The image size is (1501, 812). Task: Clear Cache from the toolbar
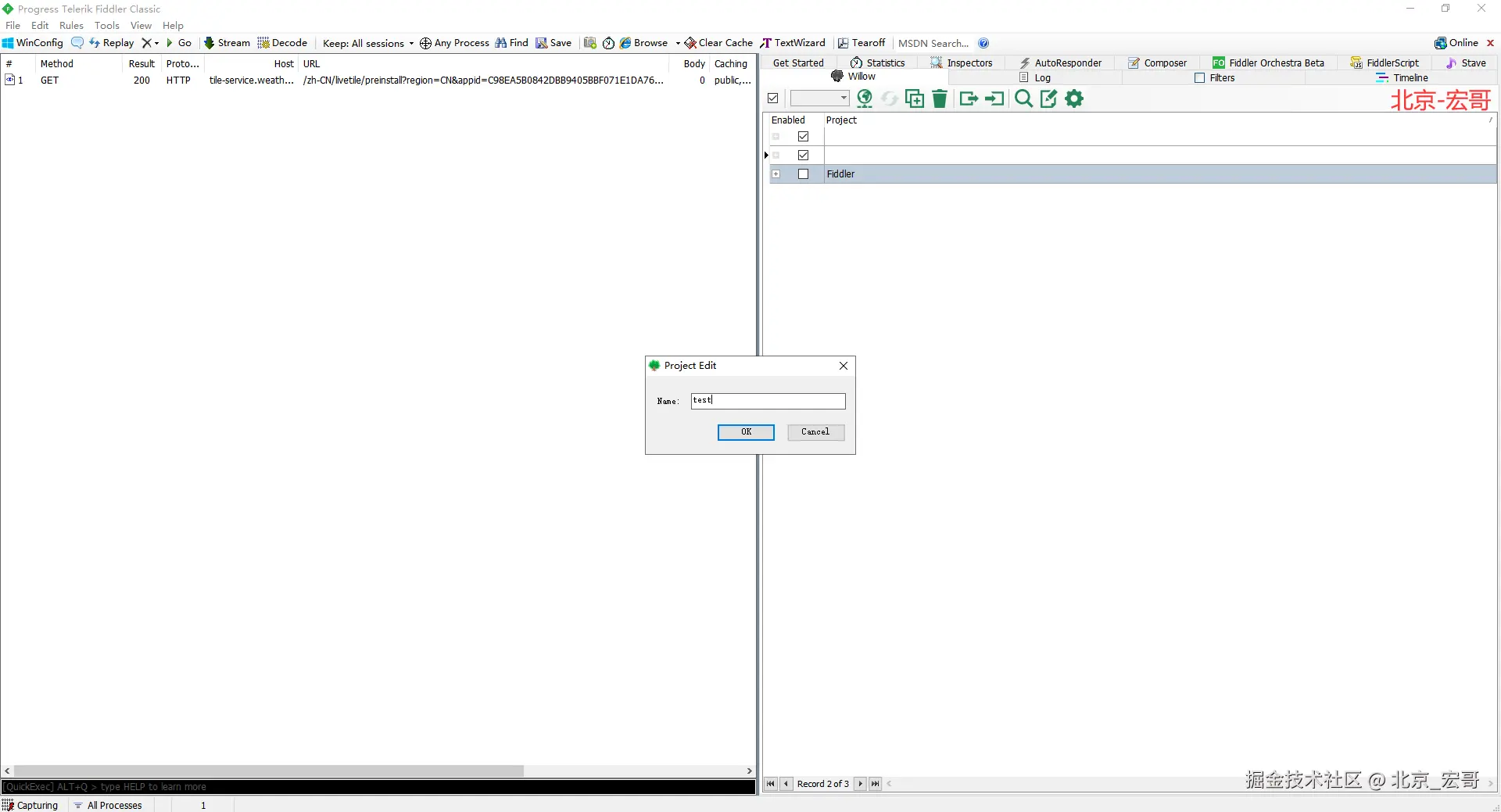click(718, 43)
